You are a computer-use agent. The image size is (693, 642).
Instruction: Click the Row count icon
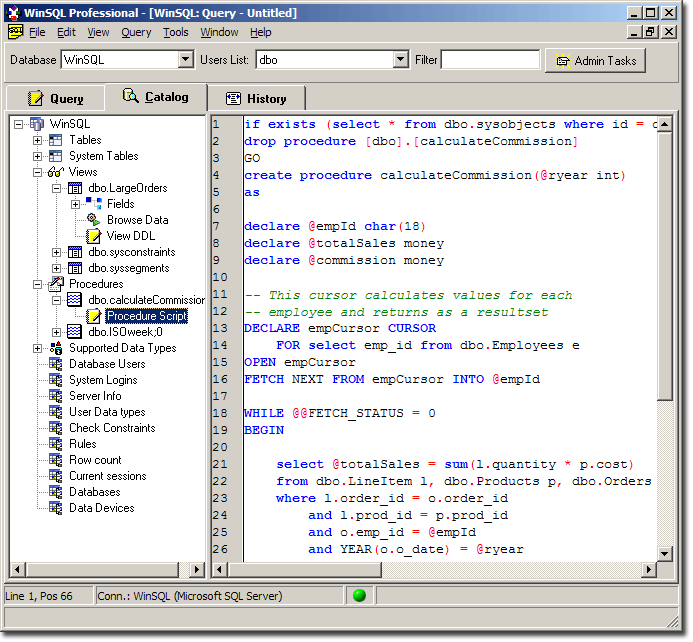tap(56, 460)
